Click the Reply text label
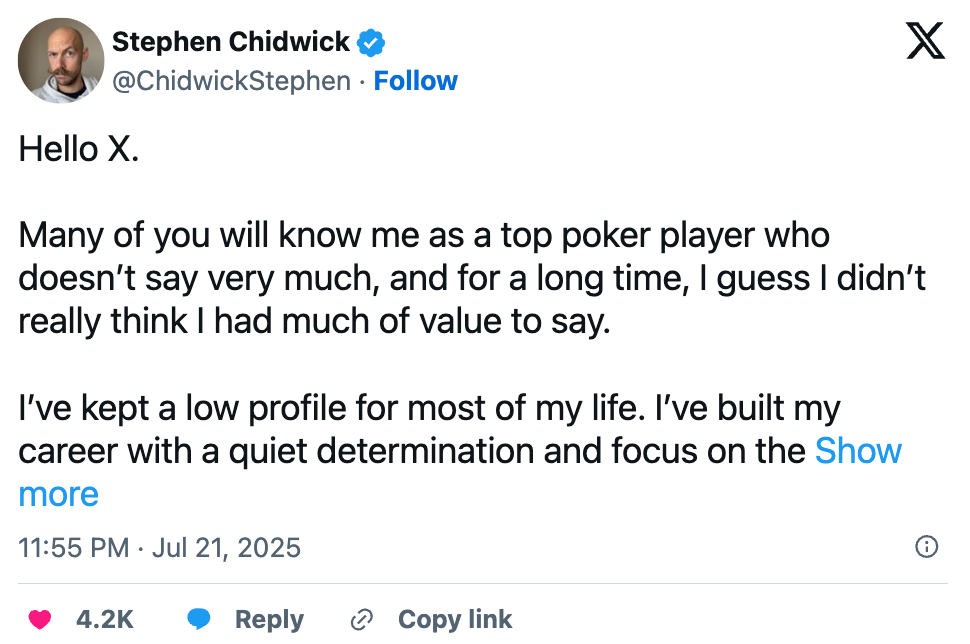Viewport: 970px width, 644px height. (x=269, y=620)
